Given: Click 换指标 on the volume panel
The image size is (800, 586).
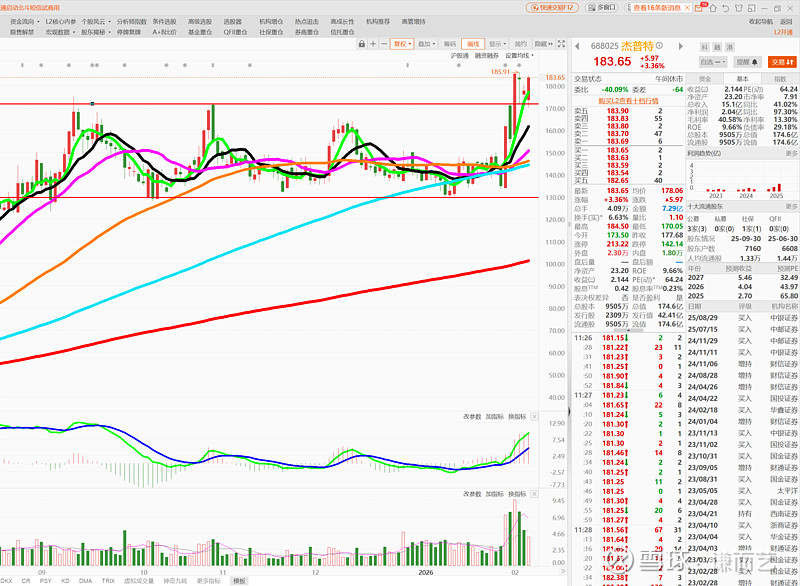Looking at the screenshot, I should click(x=517, y=494).
